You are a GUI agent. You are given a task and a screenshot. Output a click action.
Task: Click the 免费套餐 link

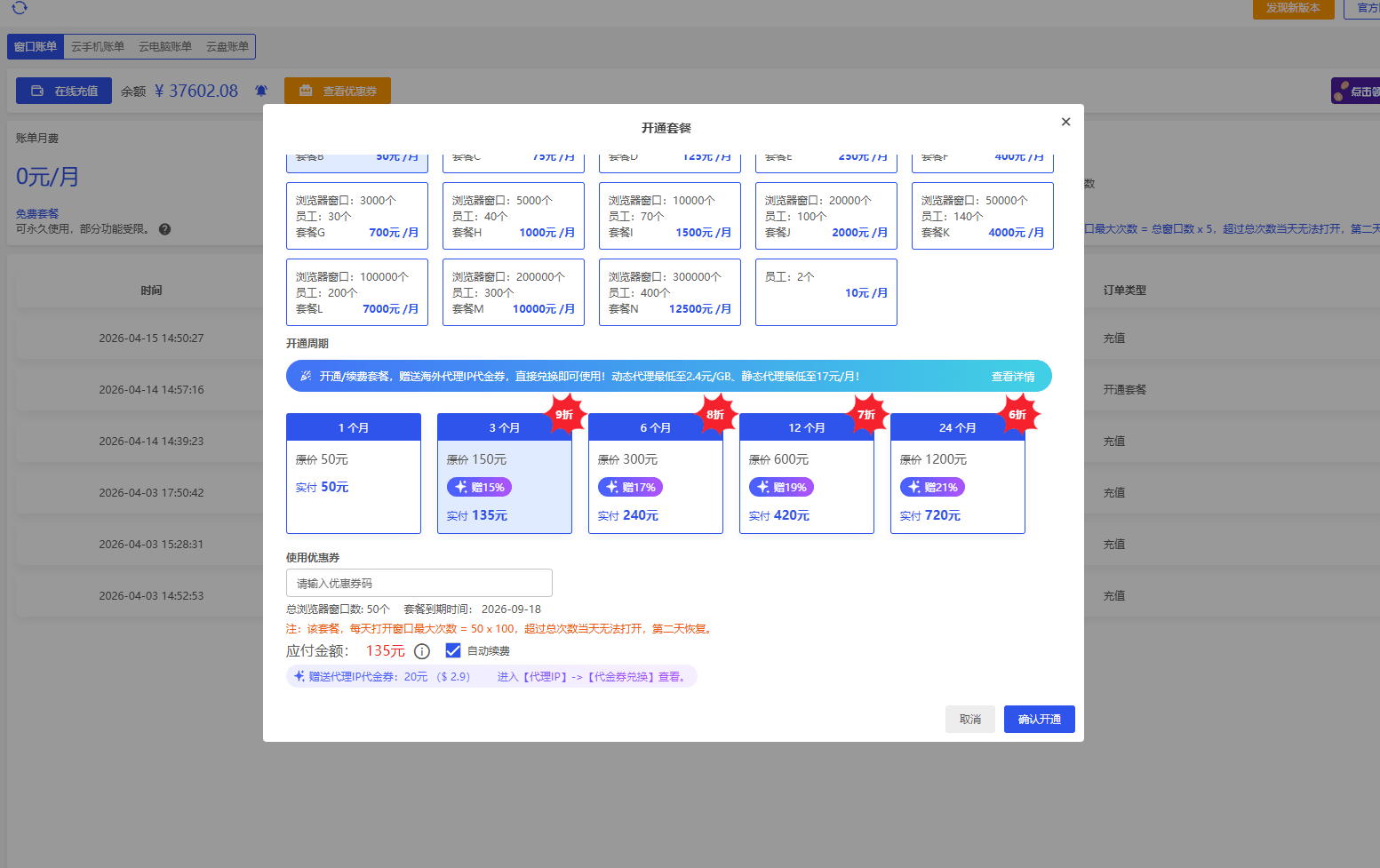(37, 214)
